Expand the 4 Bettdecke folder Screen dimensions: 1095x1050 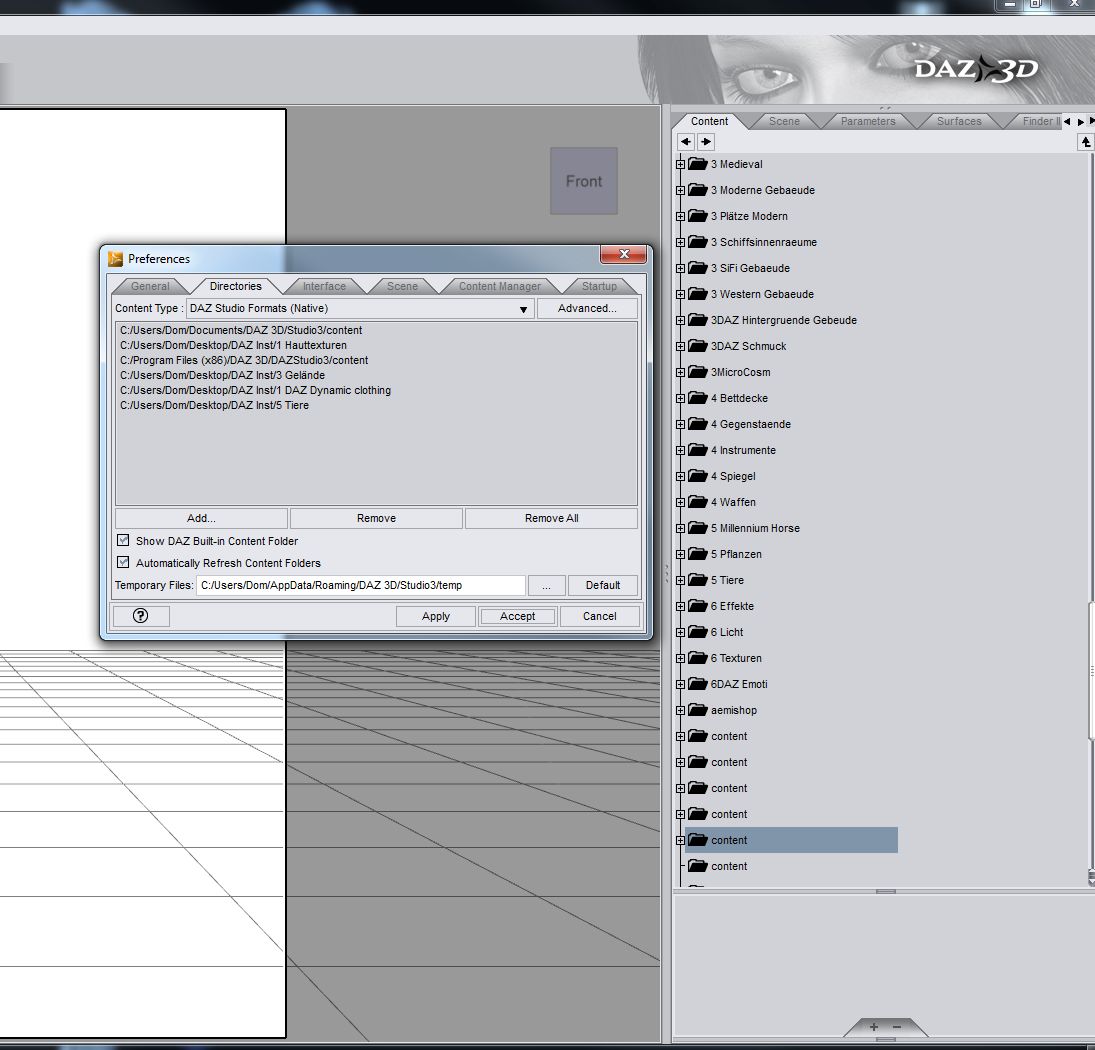click(x=680, y=399)
